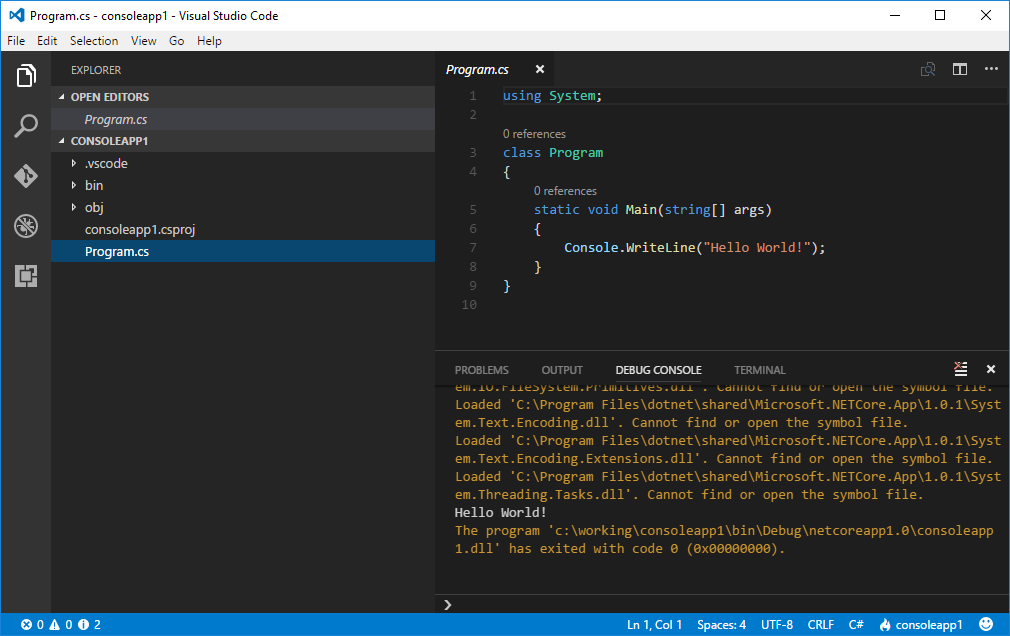Open the Search view icon
This screenshot has height=636, width=1010.
[26, 126]
